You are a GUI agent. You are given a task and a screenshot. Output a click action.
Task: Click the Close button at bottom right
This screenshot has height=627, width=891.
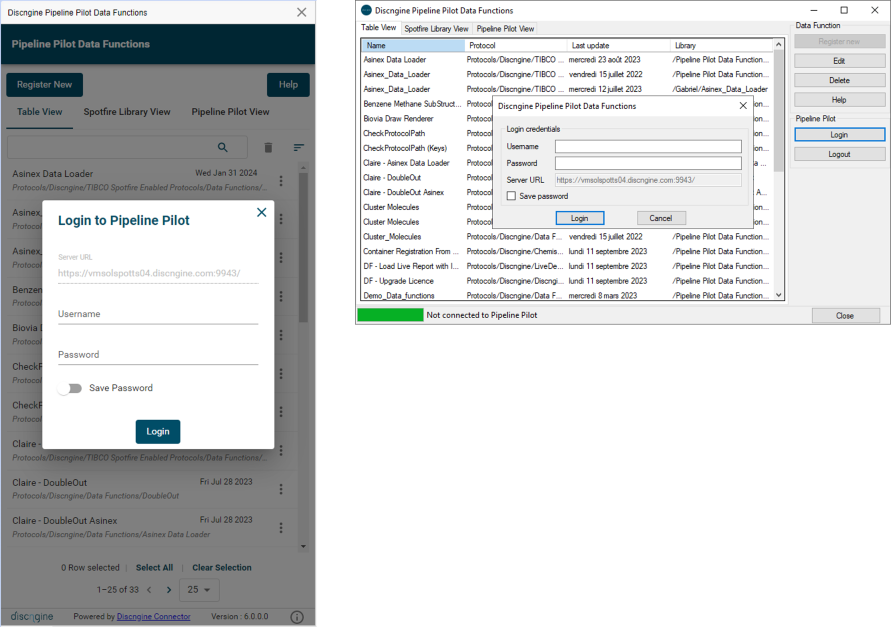846,315
